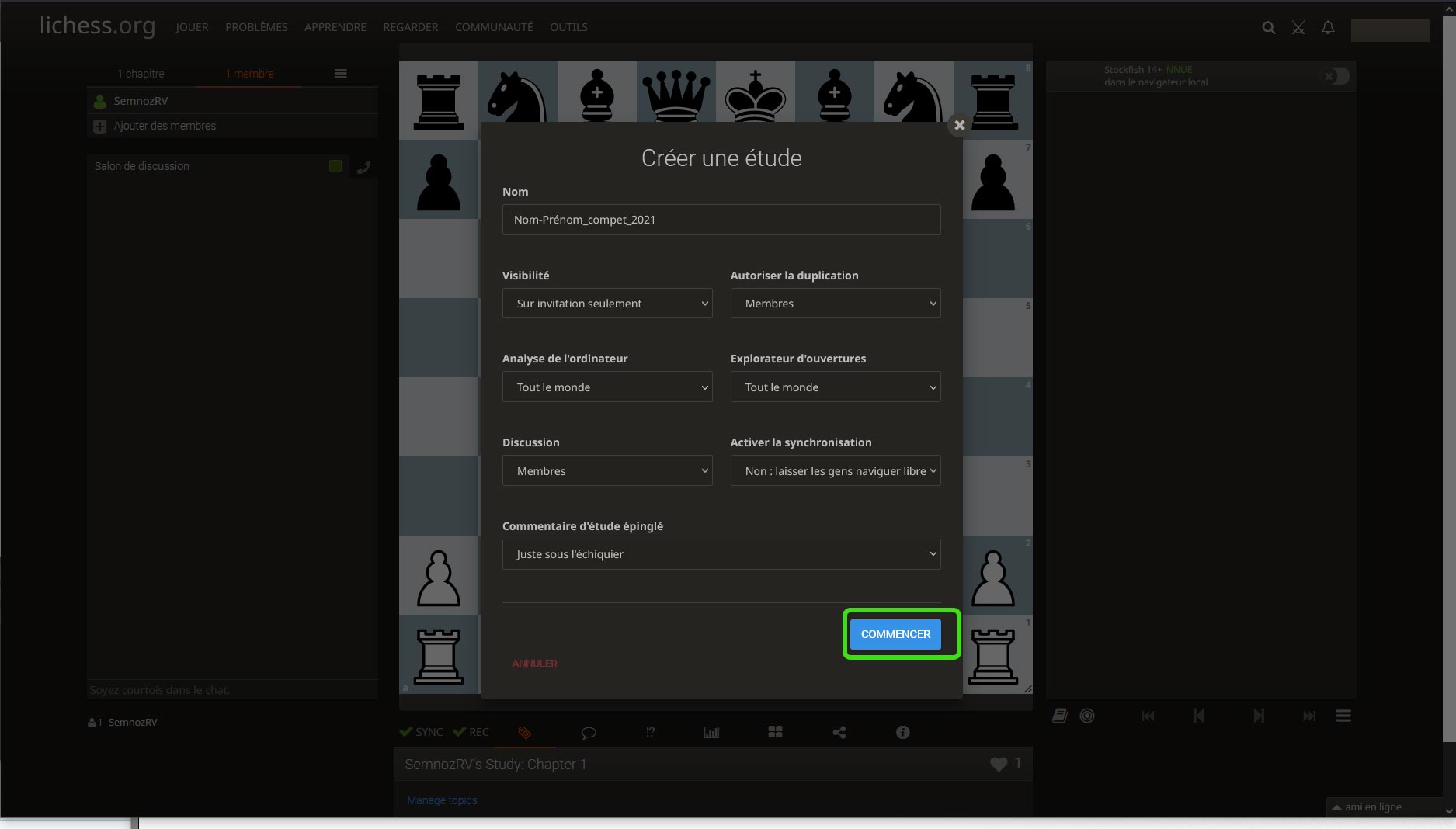Toggle the Stockfish engine switch
The width and height of the screenshot is (1456, 829).
tap(1336, 76)
